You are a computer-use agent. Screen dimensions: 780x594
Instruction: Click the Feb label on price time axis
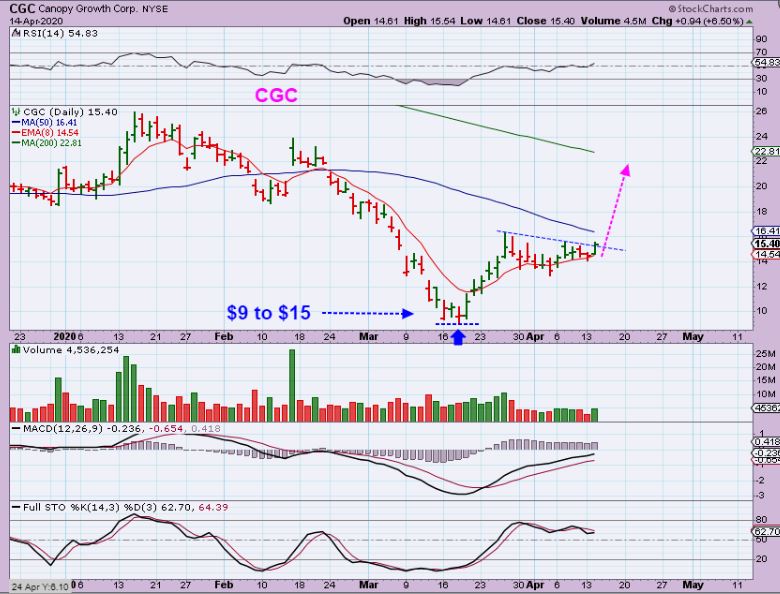click(224, 337)
